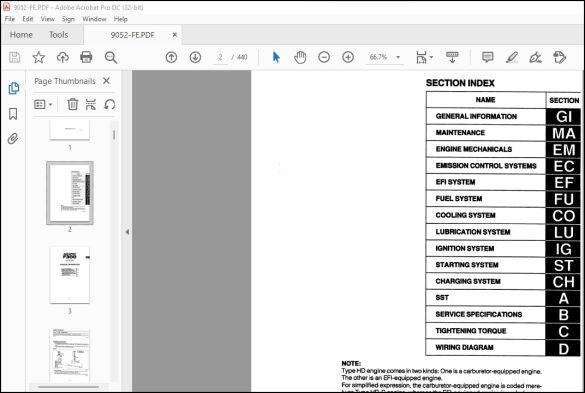Viewport: 585px width, 393px height.
Task: Jump to EC section tab
Action: (564, 166)
